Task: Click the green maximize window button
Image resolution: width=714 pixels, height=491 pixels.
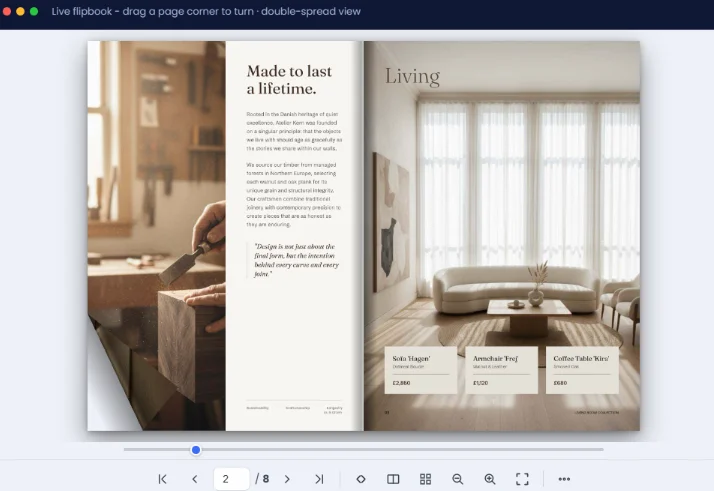Action: 34,11
